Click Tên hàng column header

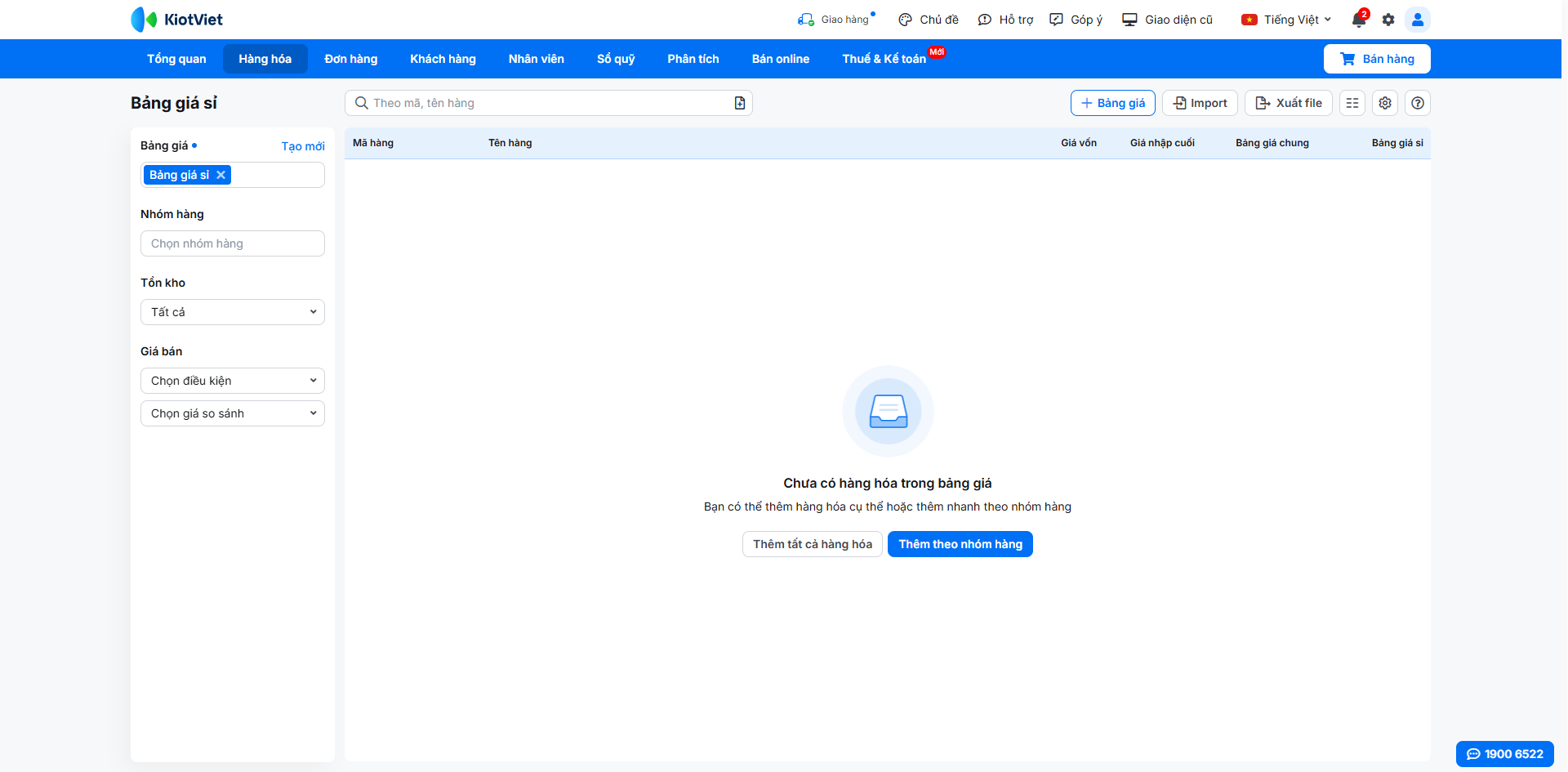pos(510,143)
